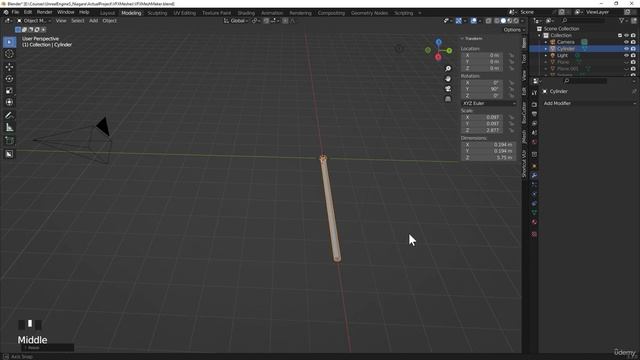The height and width of the screenshot is (360, 640).
Task: Switch to wireframe viewport shading
Action: coord(497,21)
